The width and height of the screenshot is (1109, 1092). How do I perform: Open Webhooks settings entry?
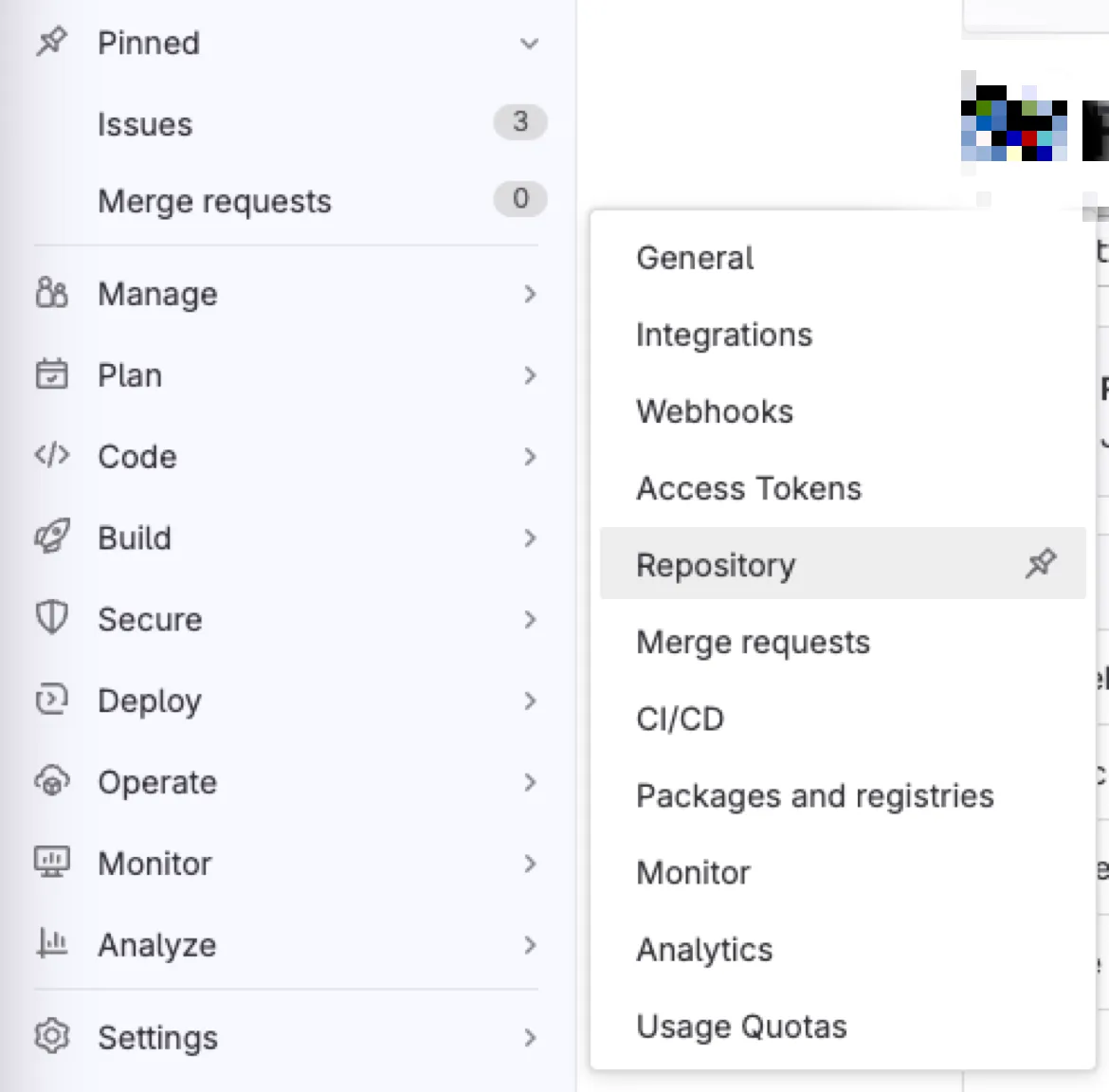[x=715, y=411]
